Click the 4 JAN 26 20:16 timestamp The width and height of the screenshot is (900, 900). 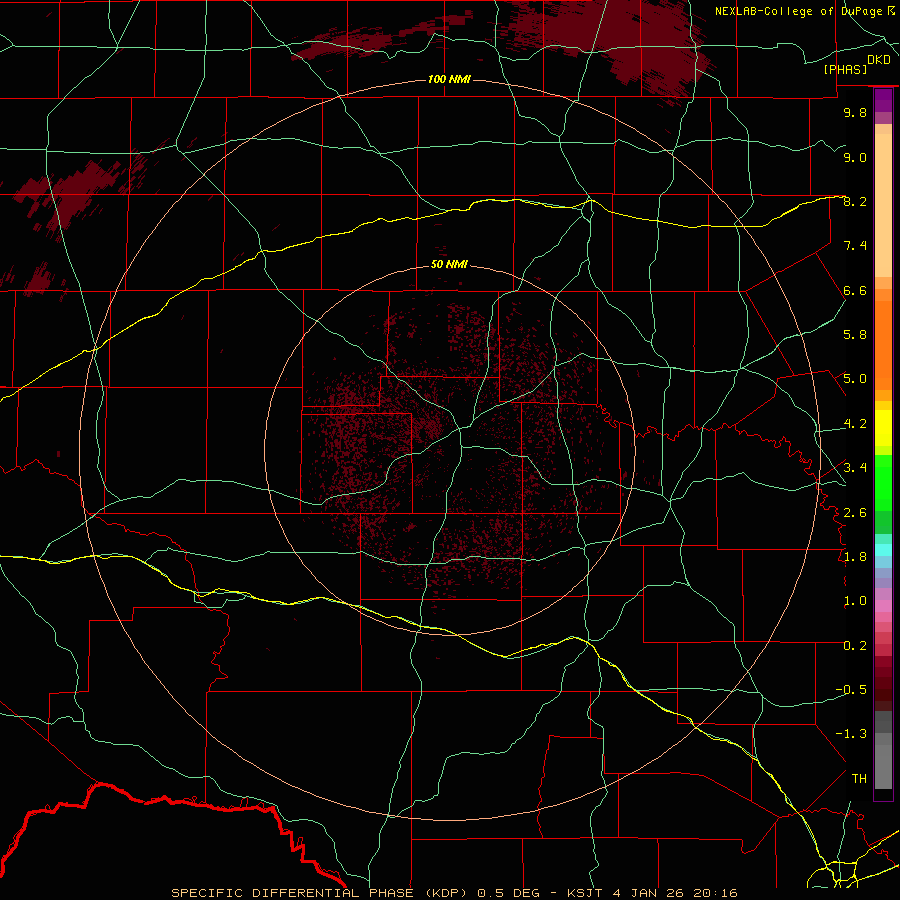click(x=676, y=893)
